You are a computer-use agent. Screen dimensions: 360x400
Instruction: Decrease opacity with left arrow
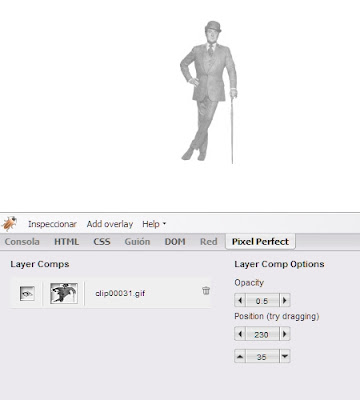240,300
